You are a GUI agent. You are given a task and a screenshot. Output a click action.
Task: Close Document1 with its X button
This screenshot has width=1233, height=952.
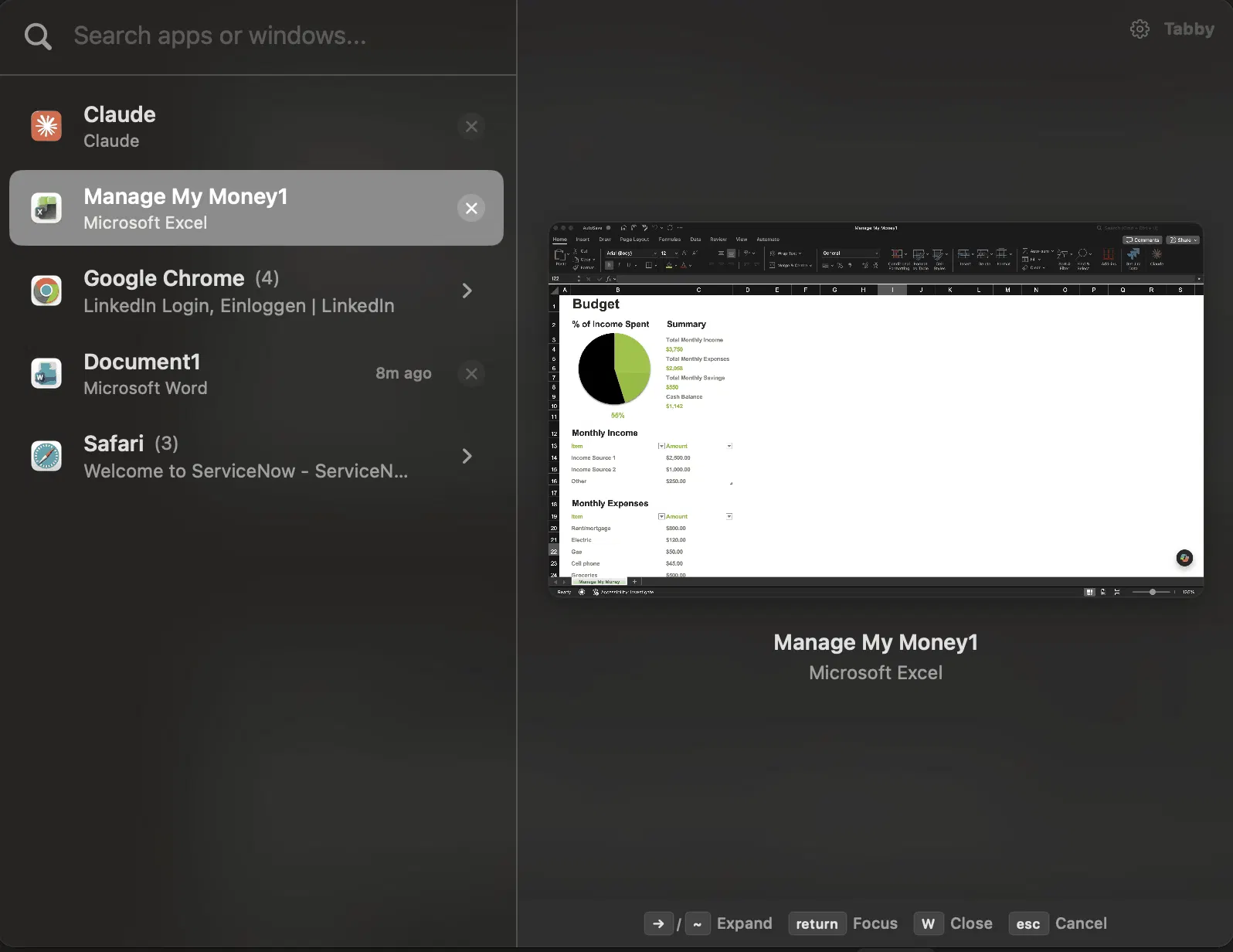(471, 373)
